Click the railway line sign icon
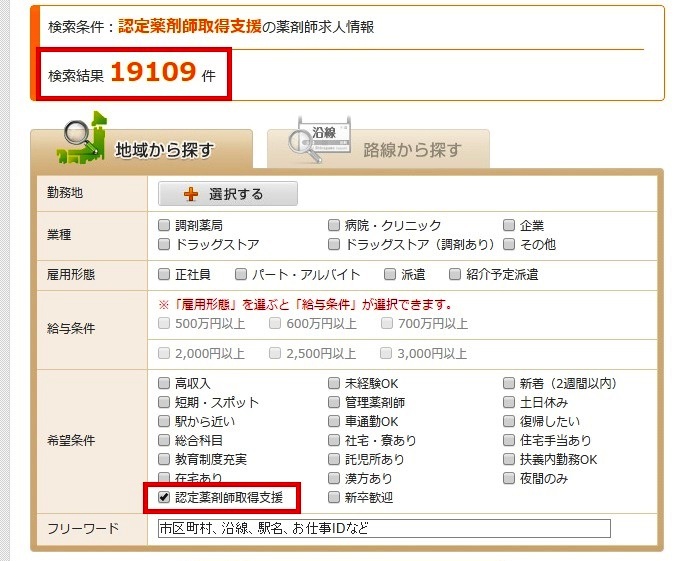This screenshot has height=561, width=689. [x=318, y=144]
